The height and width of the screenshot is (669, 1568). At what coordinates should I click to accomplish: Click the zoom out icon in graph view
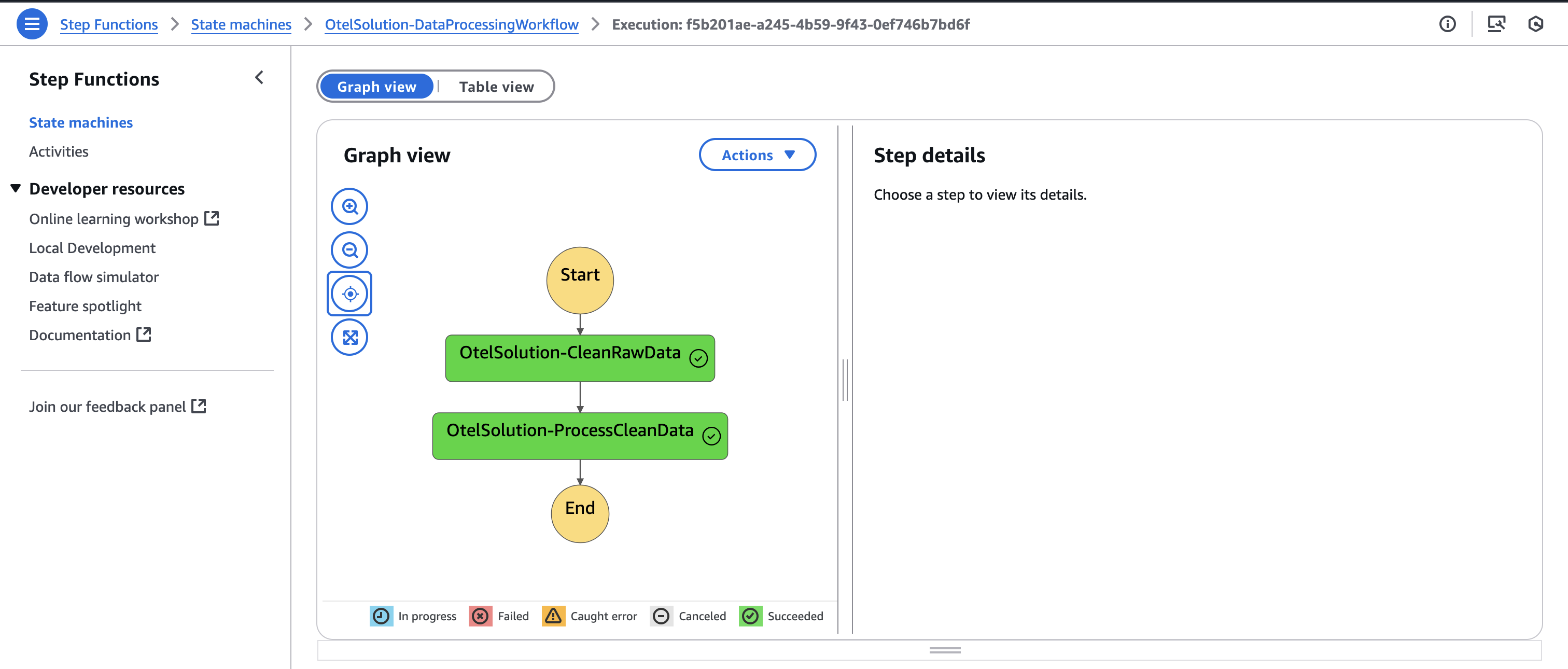349,249
